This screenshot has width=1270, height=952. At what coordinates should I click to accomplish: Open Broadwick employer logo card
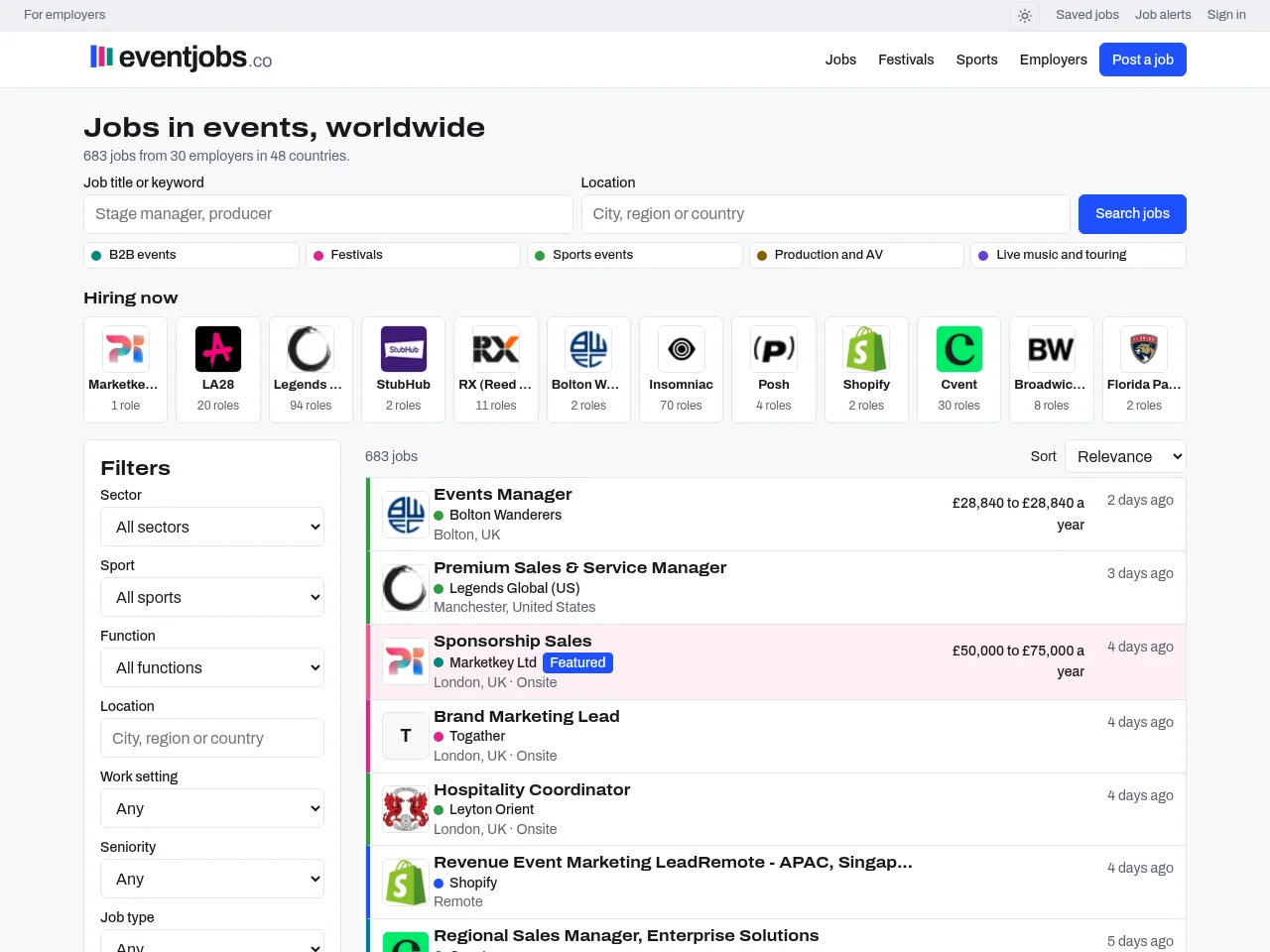tap(1052, 370)
